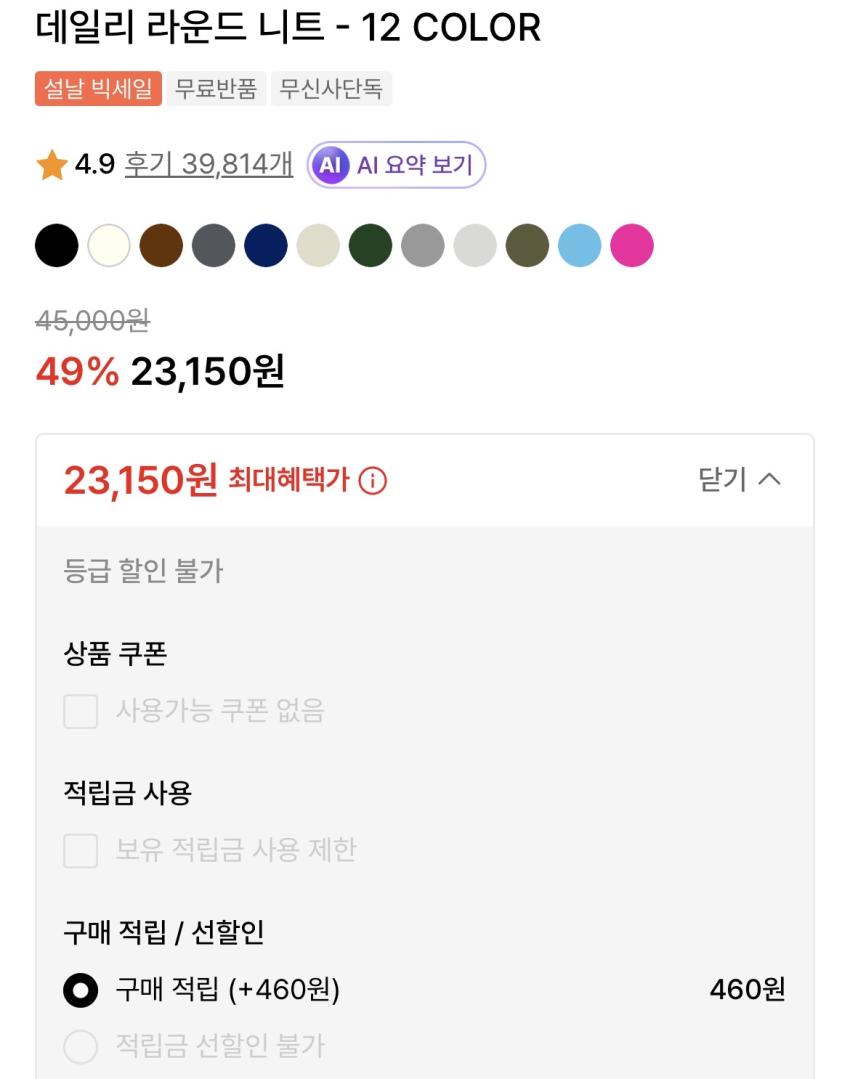Collapse benefit panel with 닫기 chevron
Viewport: 850px width, 1079px height.
tap(739, 480)
